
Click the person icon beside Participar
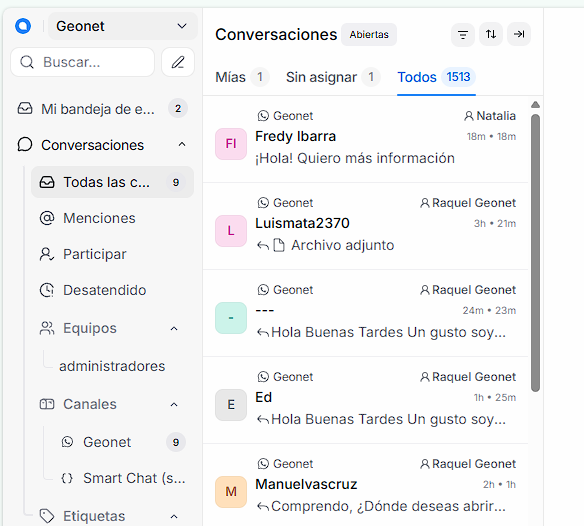pyautogui.click(x=47, y=254)
